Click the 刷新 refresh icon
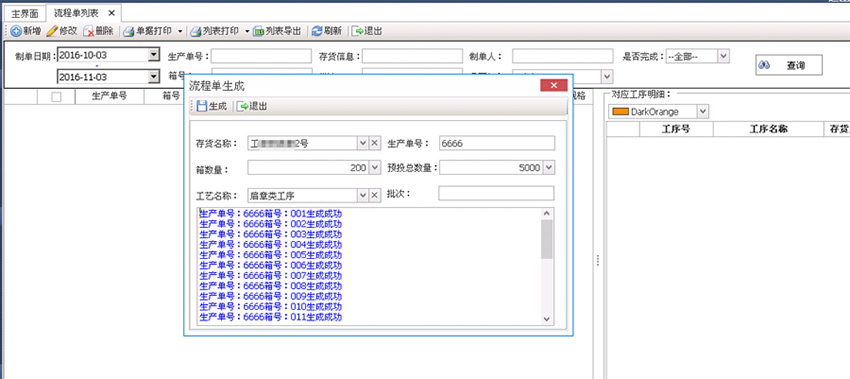Screen dimensions: 850x379 point(317,31)
